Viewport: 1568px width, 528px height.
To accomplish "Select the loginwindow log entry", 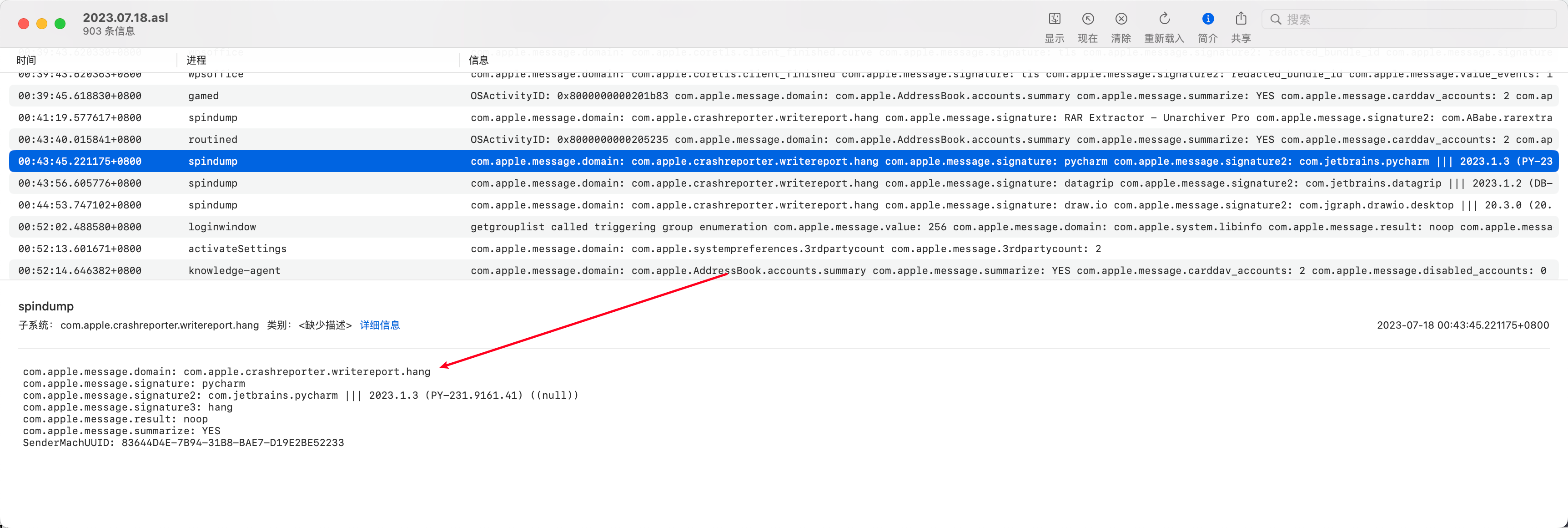I will pyautogui.click(x=304, y=227).
